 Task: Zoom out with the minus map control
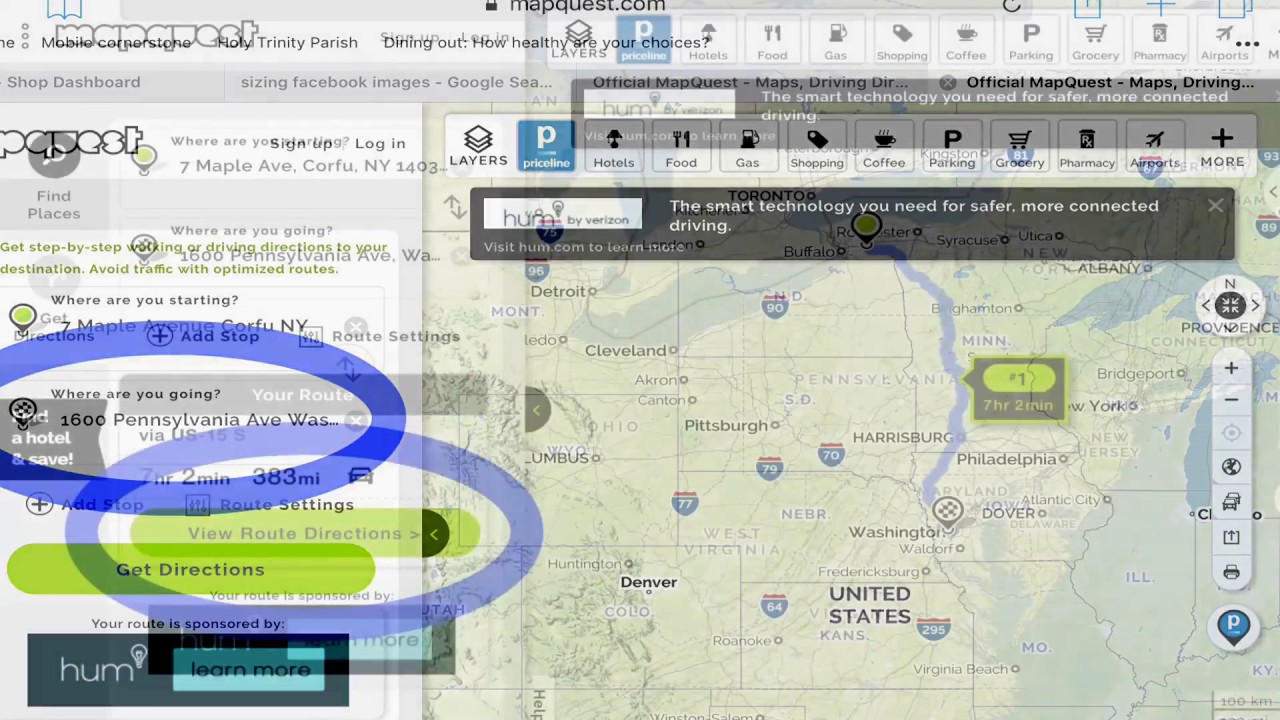1232,399
